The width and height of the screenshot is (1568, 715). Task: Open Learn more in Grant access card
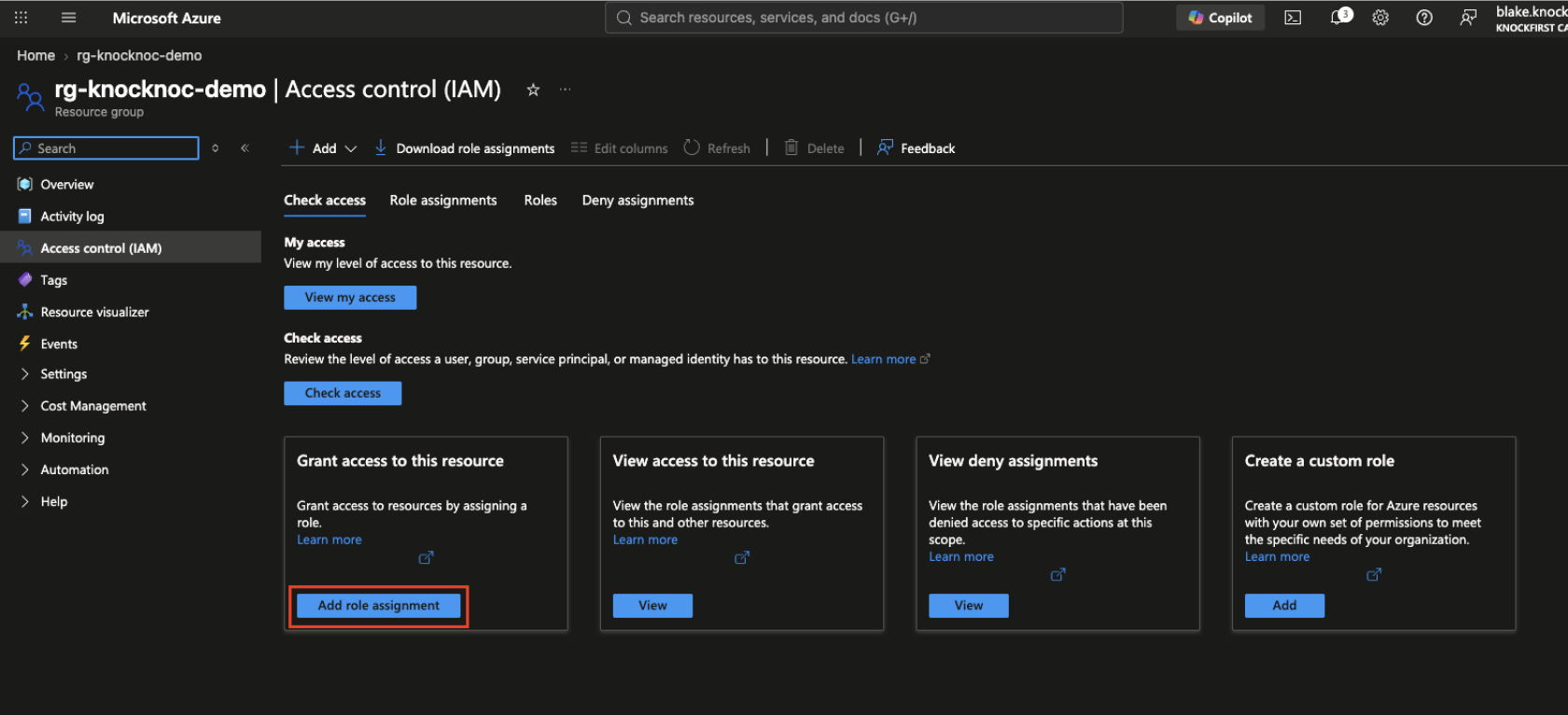click(x=329, y=540)
